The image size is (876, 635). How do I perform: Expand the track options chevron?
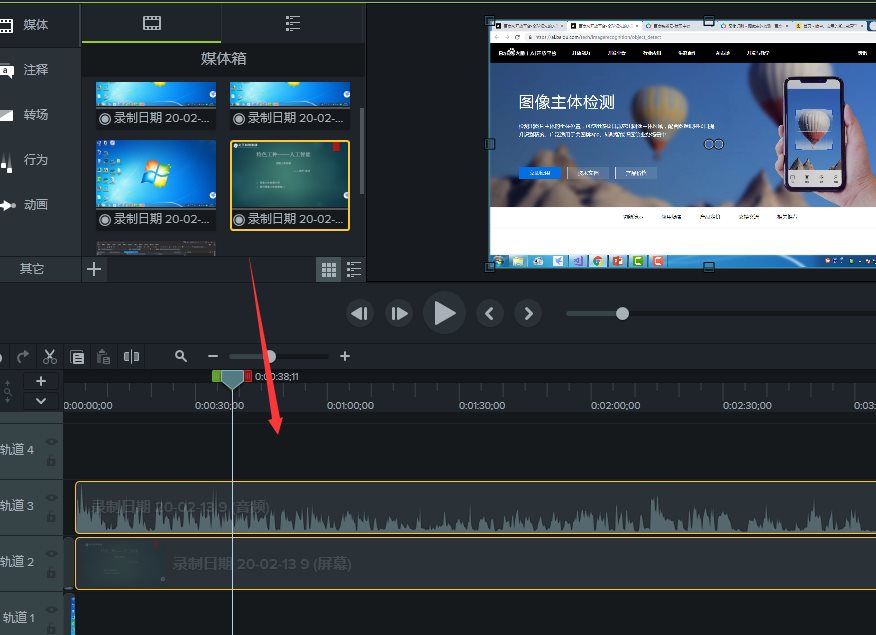point(41,400)
